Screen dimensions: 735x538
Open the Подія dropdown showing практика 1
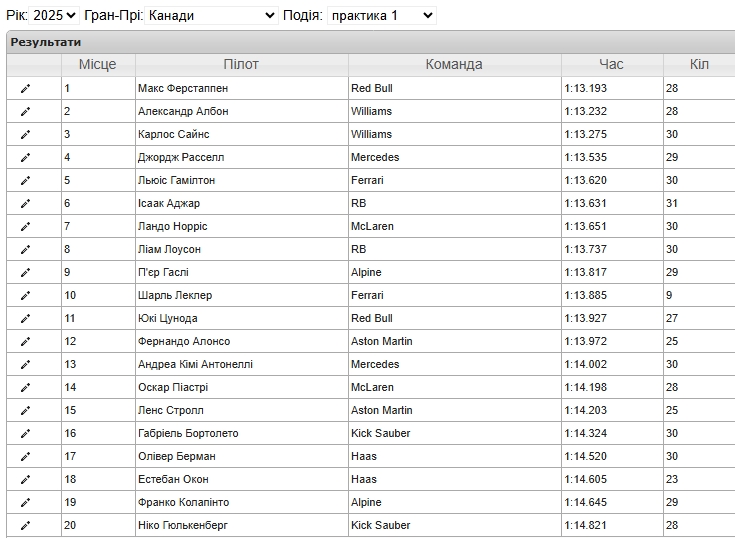click(382, 15)
